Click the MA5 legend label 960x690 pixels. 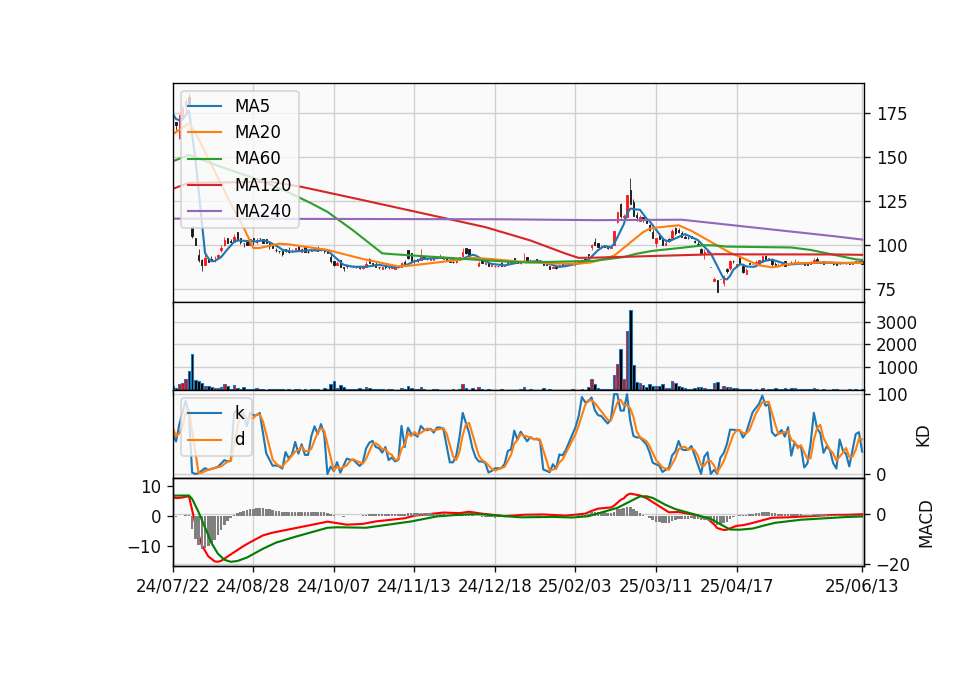tap(252, 106)
